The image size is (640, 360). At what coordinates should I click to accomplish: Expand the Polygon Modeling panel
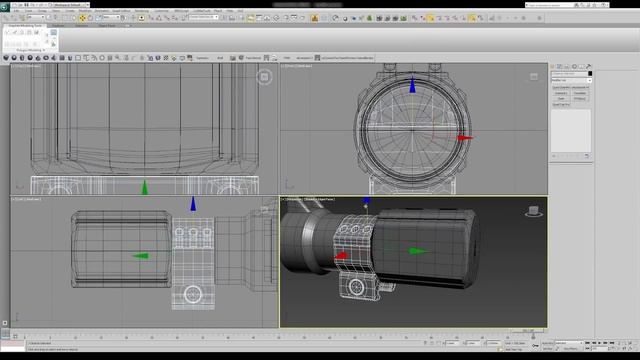pos(31,50)
